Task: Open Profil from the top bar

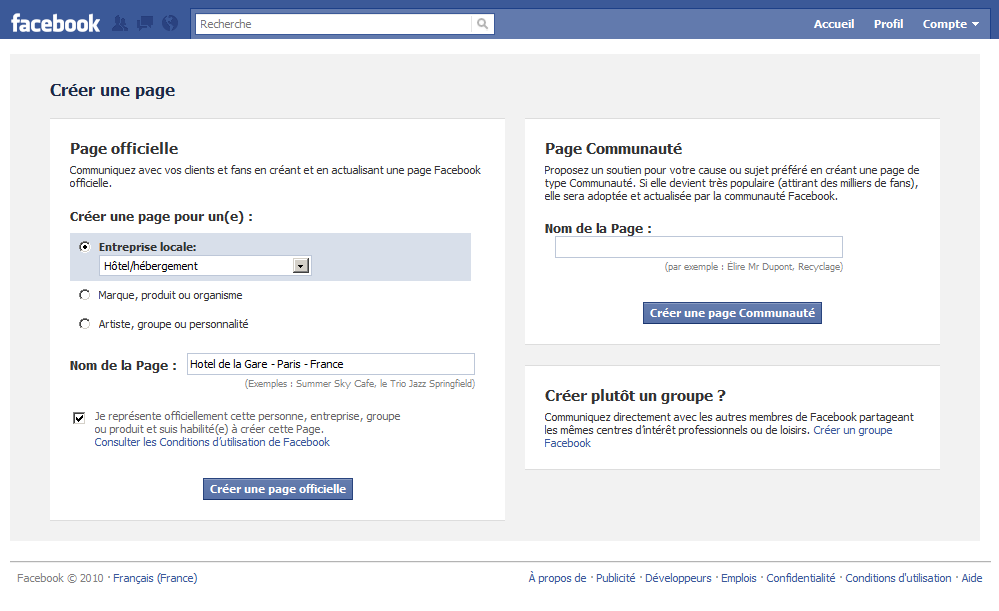Action: (888, 24)
